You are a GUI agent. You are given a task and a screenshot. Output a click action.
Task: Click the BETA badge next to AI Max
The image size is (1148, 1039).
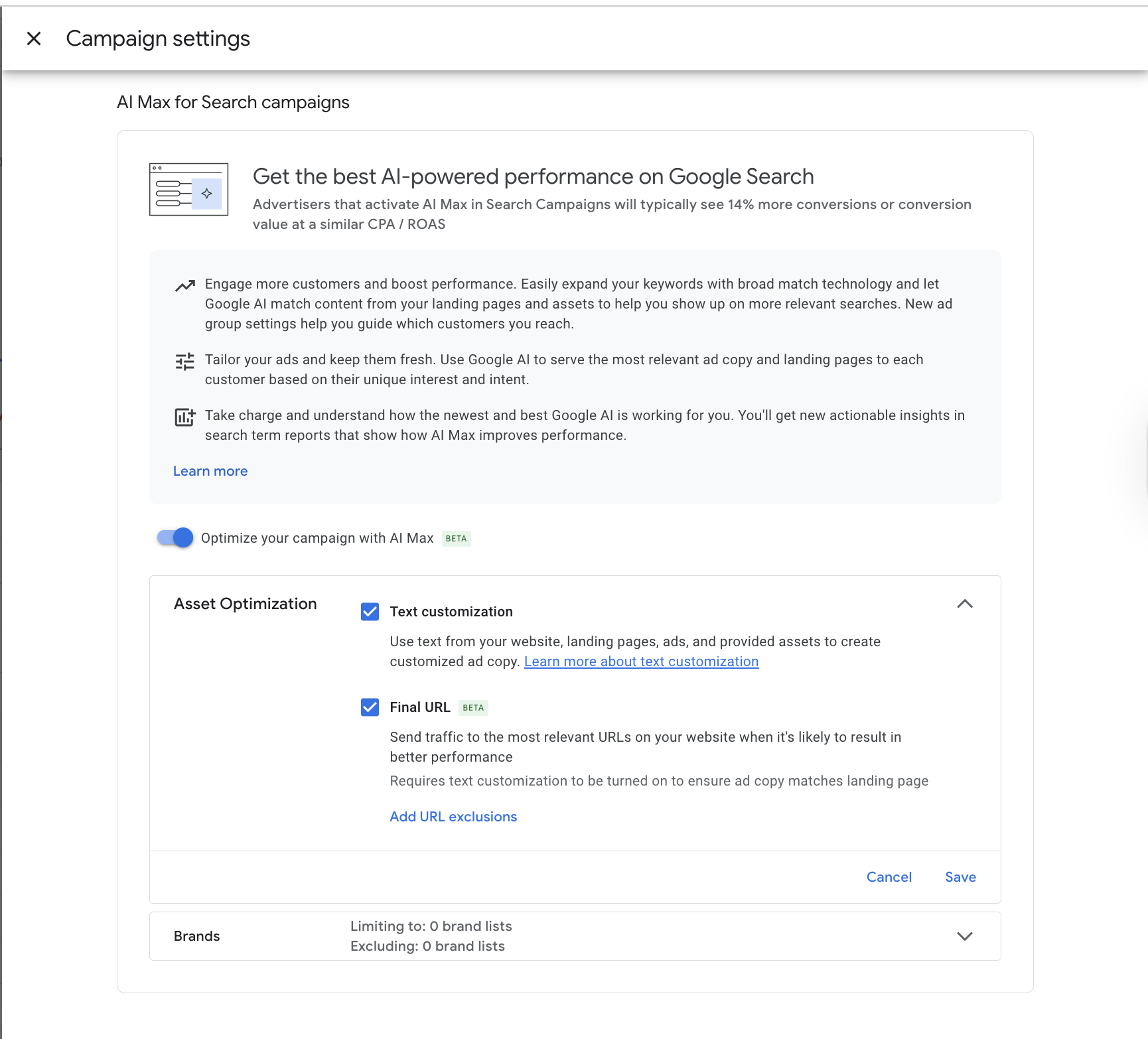tap(457, 538)
